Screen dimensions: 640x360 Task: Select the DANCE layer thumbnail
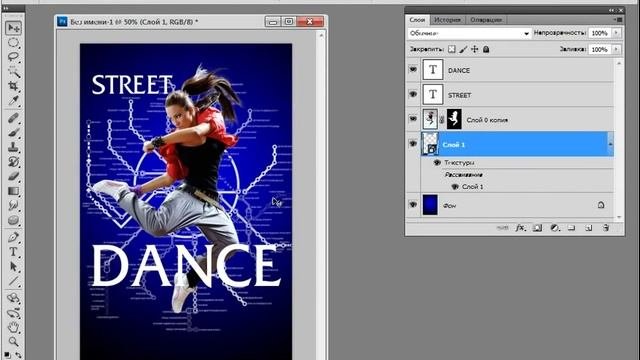coord(433,70)
